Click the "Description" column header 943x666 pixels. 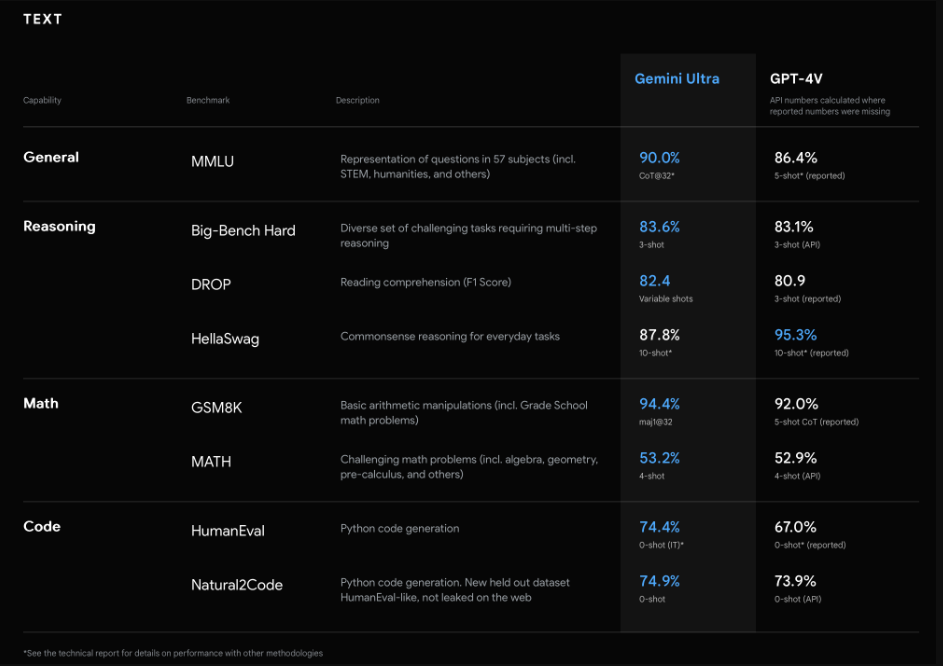pos(357,100)
